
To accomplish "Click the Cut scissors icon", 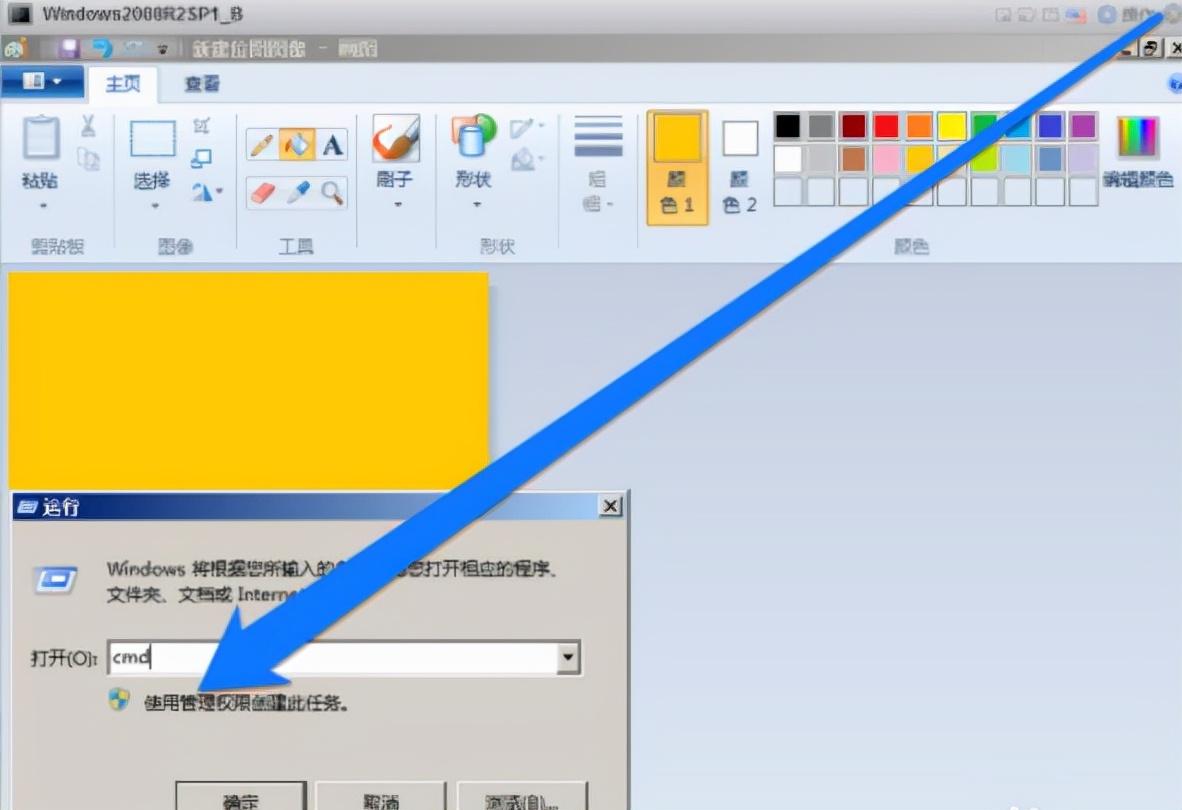I will 88,126.
